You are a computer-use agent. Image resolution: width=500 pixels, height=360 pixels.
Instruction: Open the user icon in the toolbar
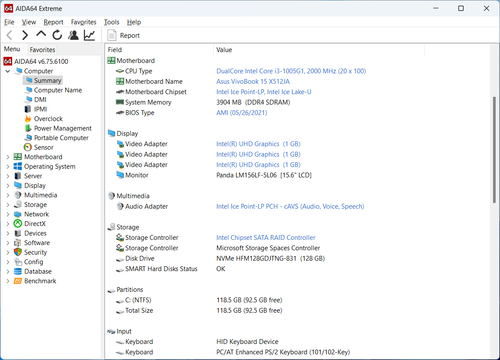pyautogui.click(x=73, y=35)
